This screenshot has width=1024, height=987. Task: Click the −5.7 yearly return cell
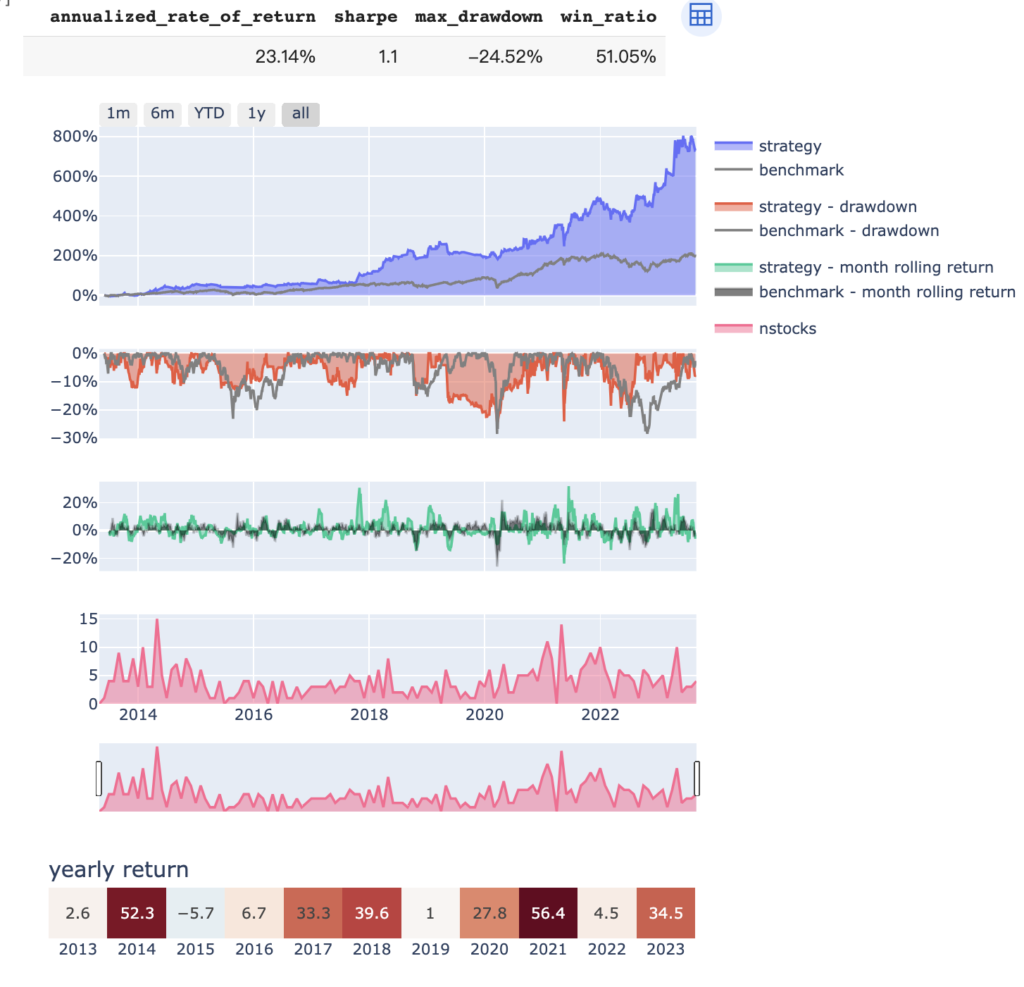click(x=195, y=913)
